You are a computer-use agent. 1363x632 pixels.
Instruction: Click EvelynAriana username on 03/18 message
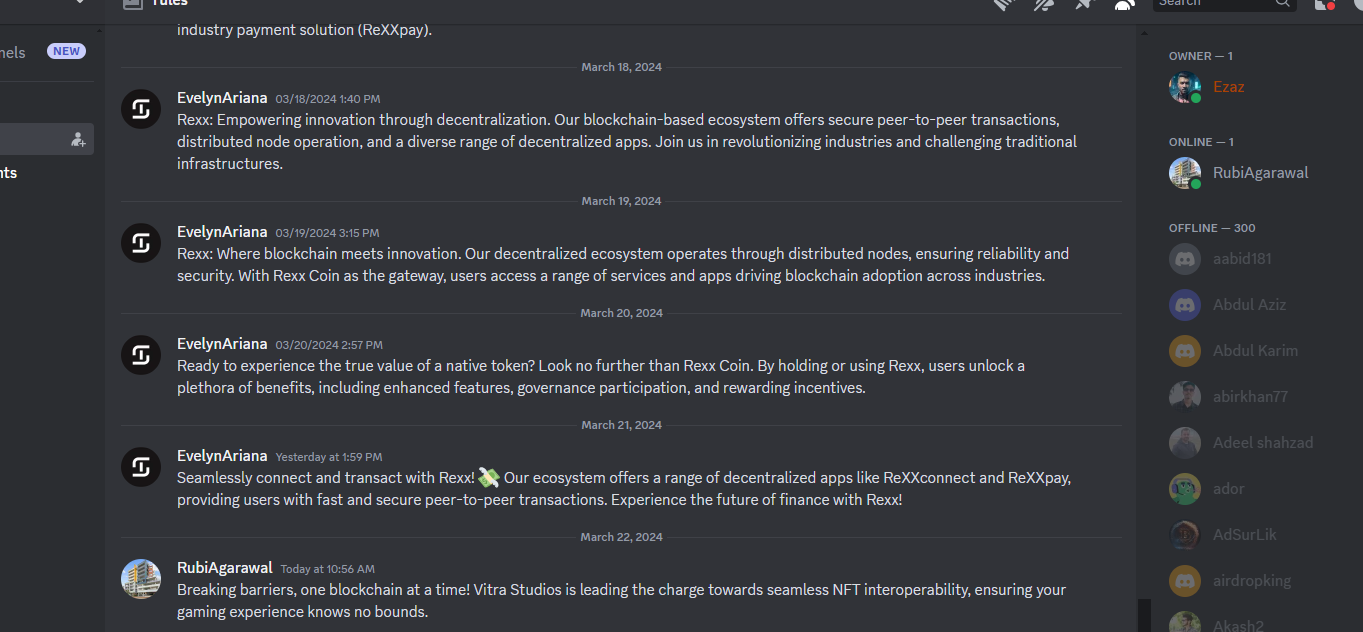[222, 98]
